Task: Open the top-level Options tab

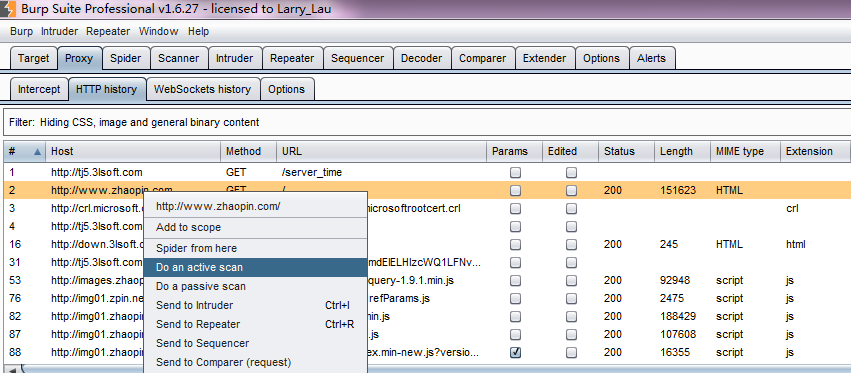Action: click(x=601, y=58)
